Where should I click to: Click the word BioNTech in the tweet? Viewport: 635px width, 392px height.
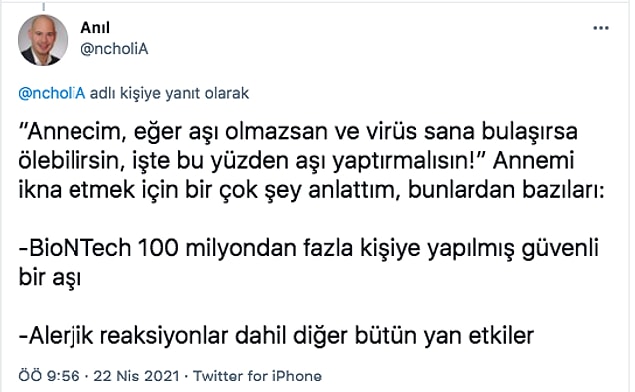(80, 248)
